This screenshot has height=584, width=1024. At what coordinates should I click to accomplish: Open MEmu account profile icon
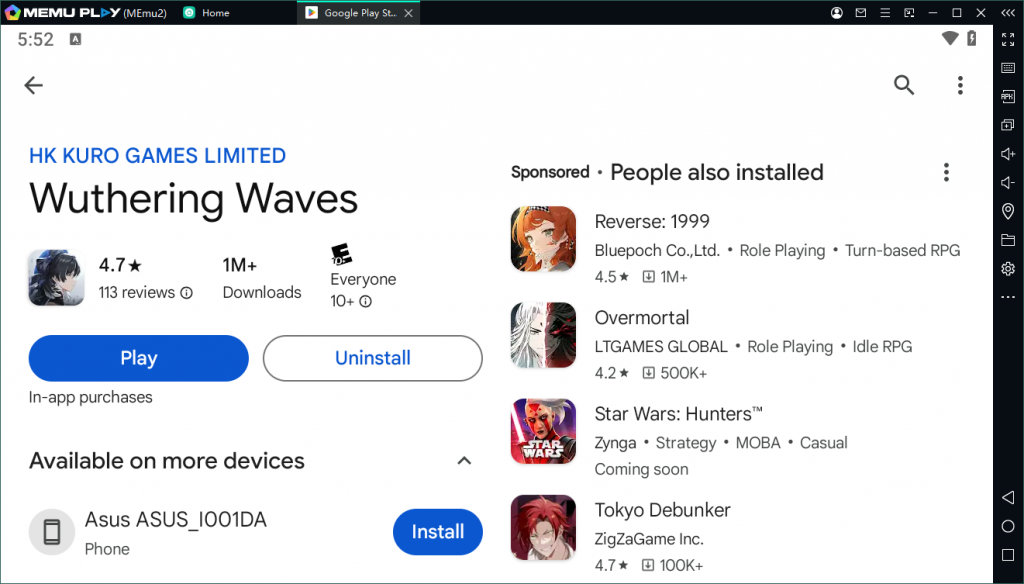click(x=836, y=13)
